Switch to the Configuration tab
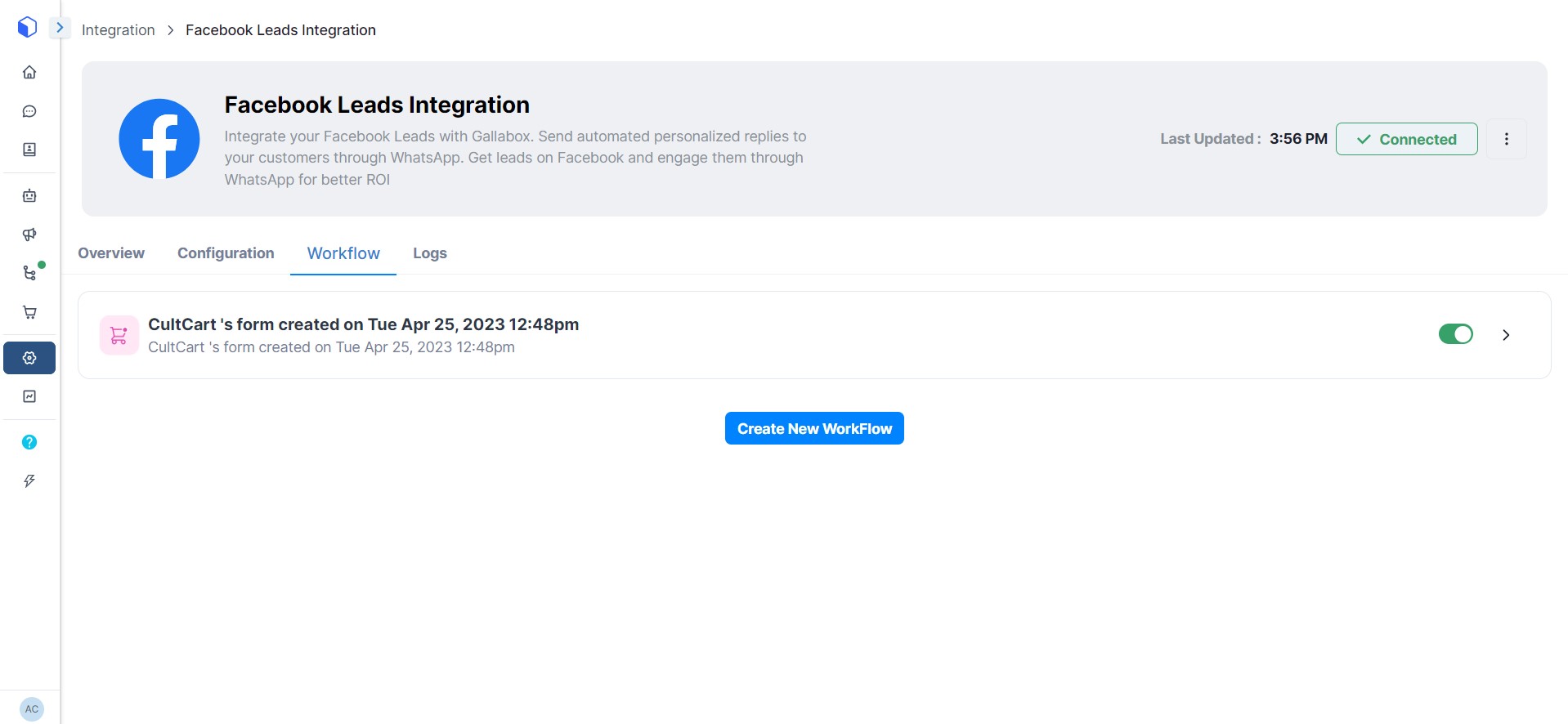This screenshot has height=724, width=1568. click(x=226, y=253)
